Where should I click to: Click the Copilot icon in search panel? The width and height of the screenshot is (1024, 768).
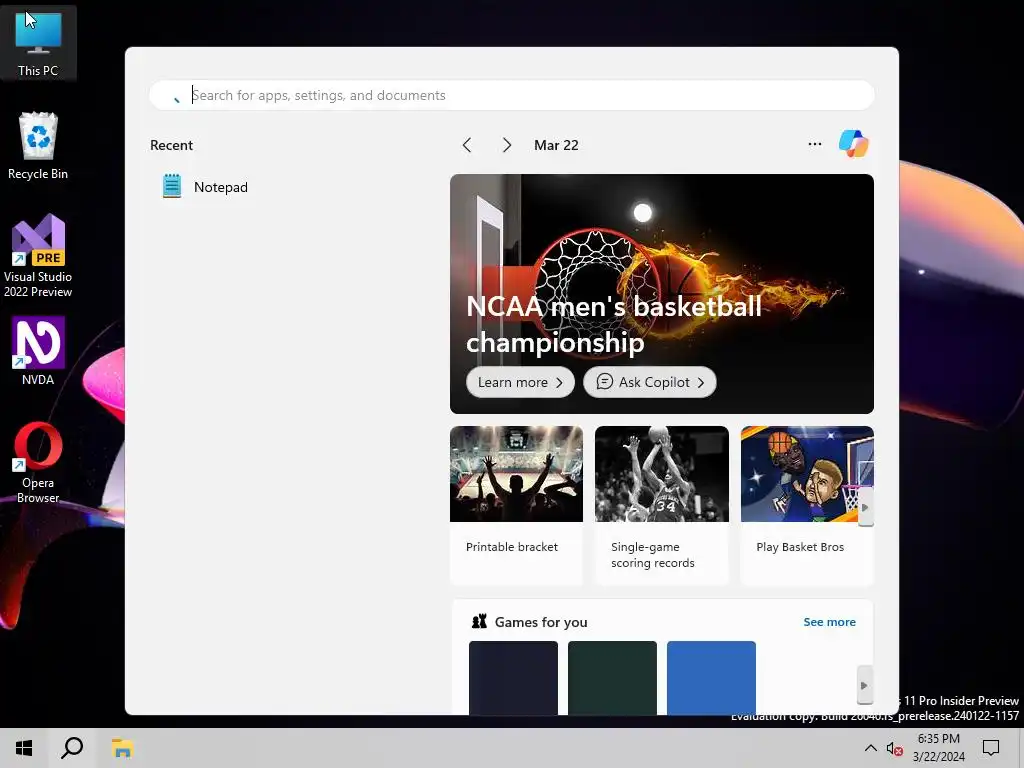(854, 144)
